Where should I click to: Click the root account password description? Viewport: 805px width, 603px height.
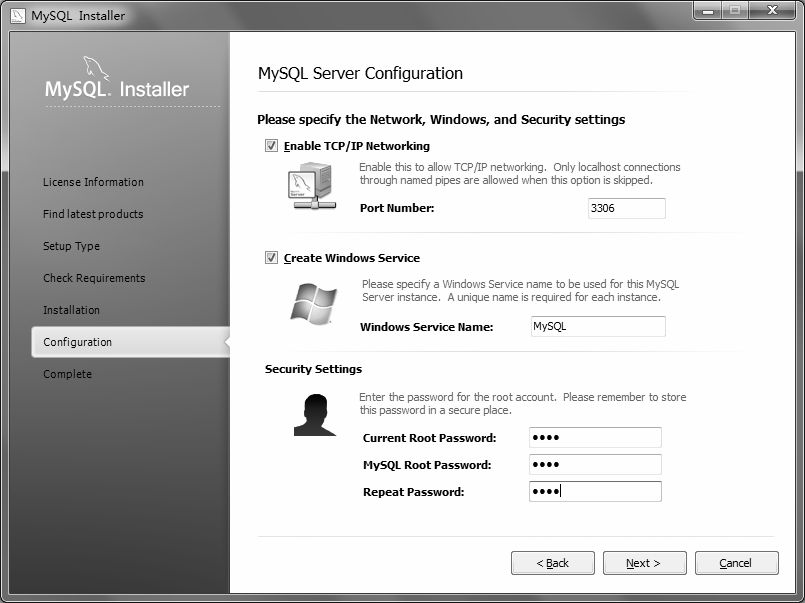coord(523,403)
